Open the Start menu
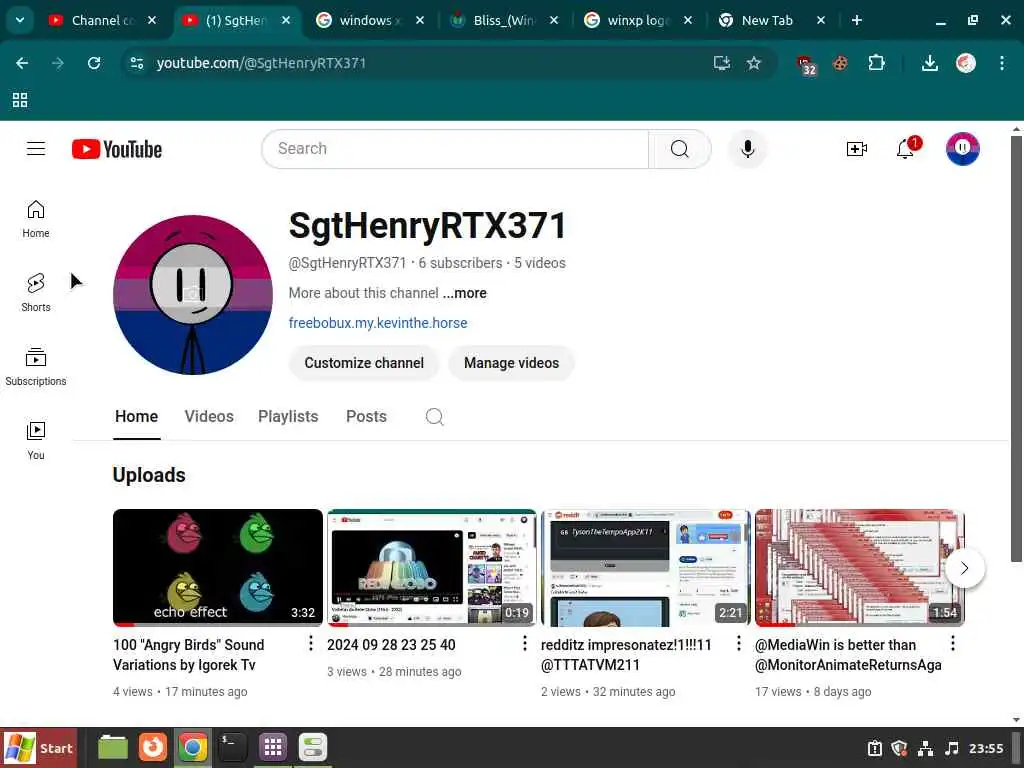1024x768 pixels. tap(39, 748)
